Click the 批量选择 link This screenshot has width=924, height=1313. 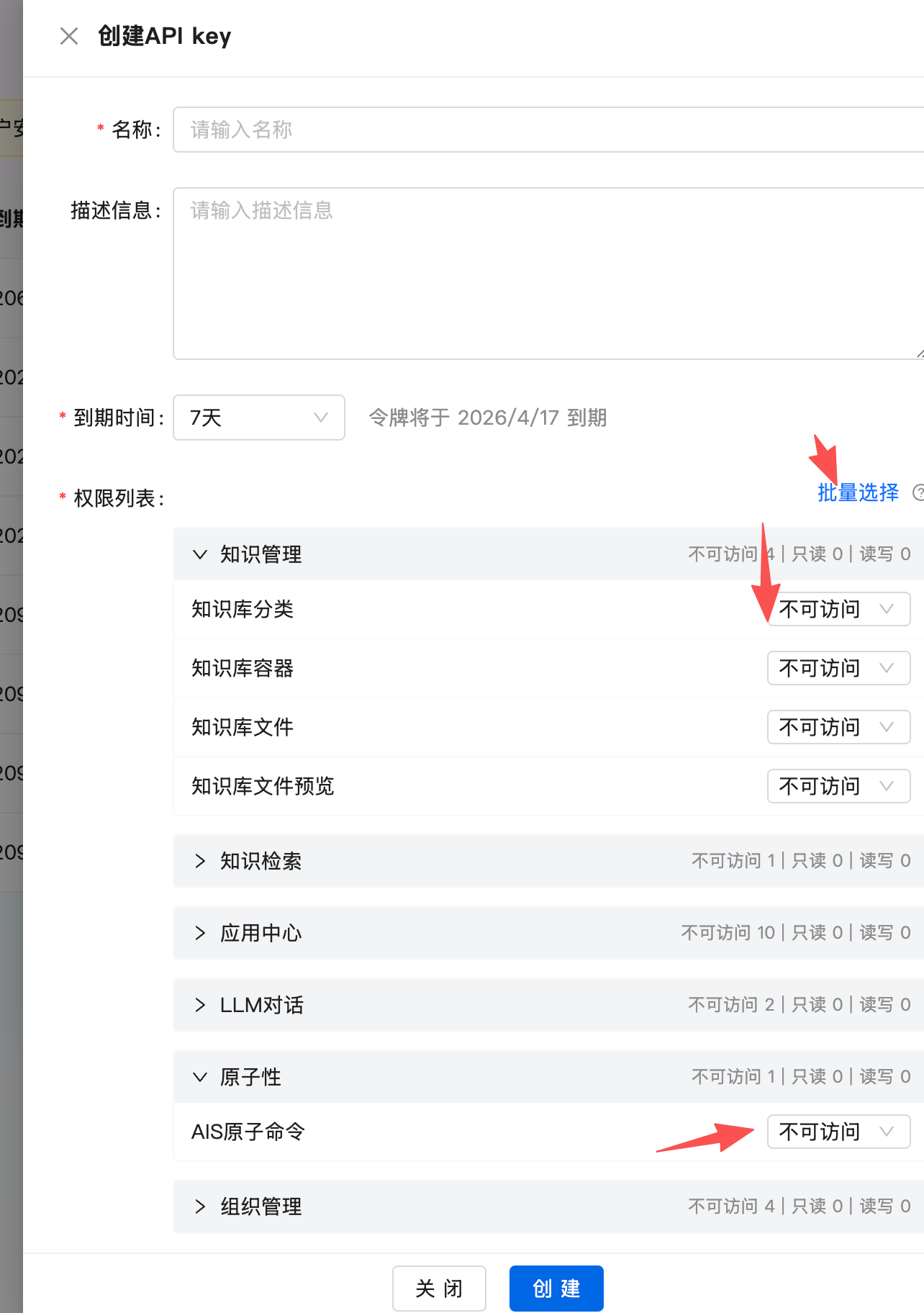pyautogui.click(x=858, y=492)
